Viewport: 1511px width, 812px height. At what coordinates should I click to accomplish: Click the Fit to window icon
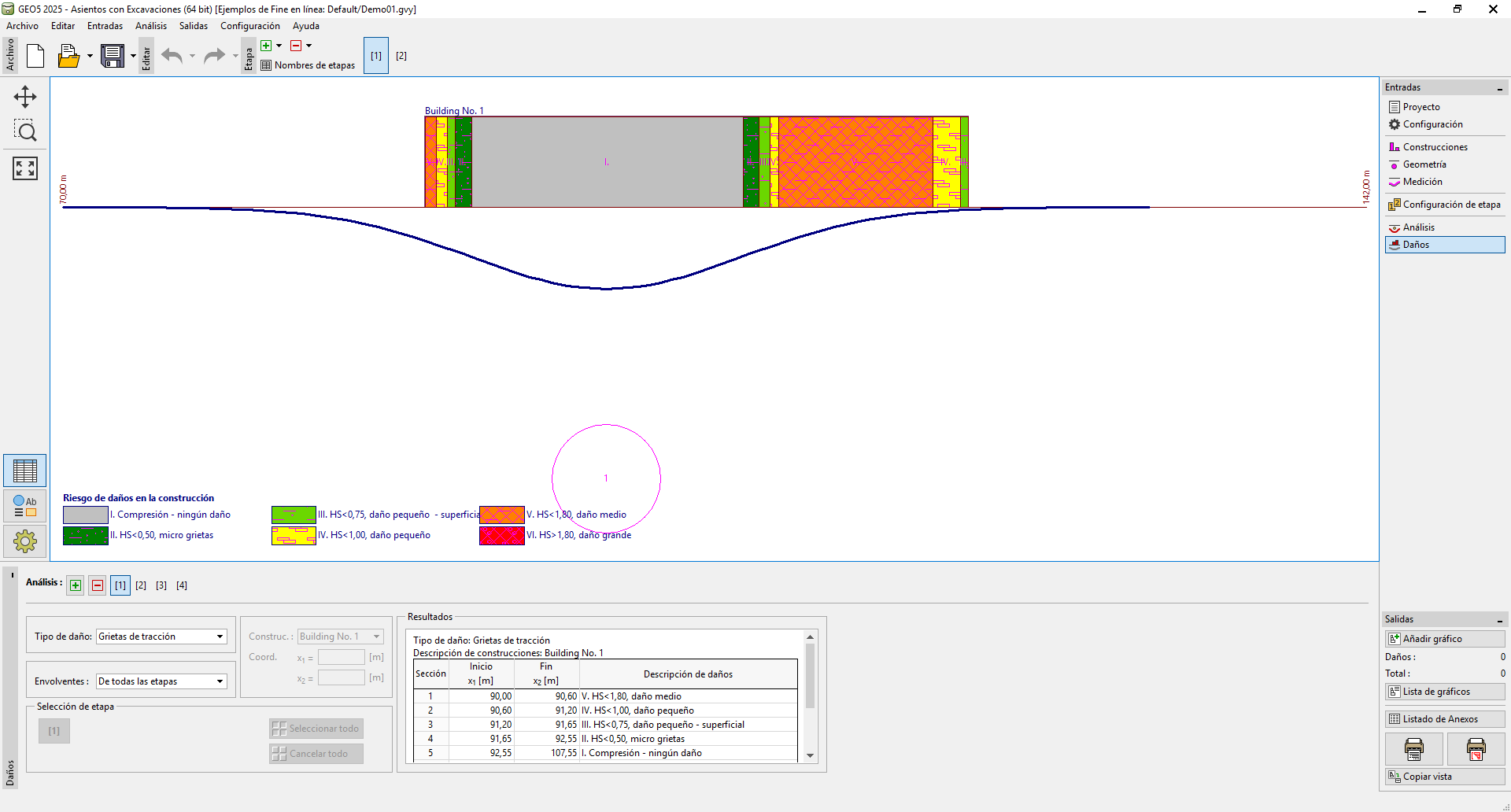point(25,168)
